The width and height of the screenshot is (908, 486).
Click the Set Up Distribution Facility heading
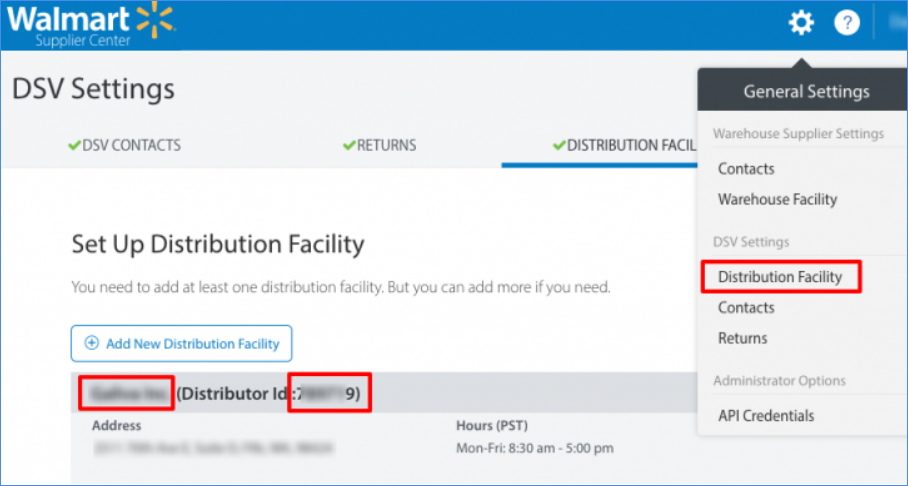point(218,244)
